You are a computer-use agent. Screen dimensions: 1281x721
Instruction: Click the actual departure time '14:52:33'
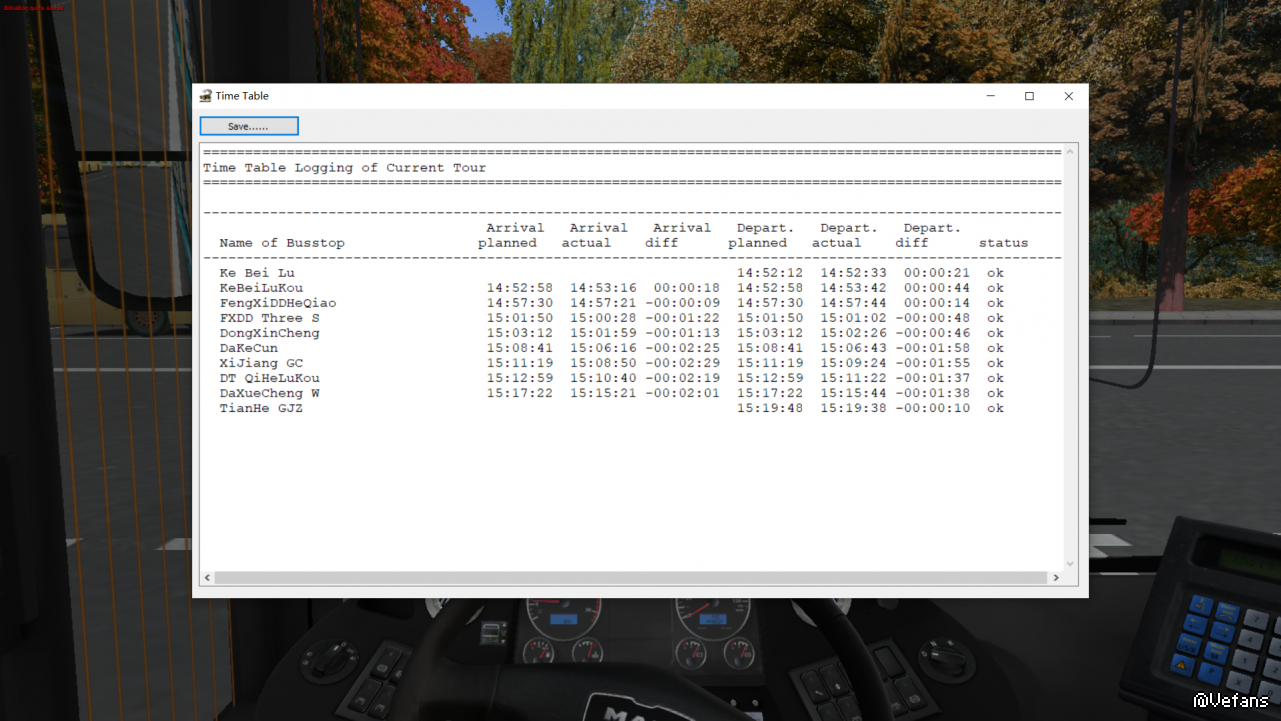pos(854,273)
